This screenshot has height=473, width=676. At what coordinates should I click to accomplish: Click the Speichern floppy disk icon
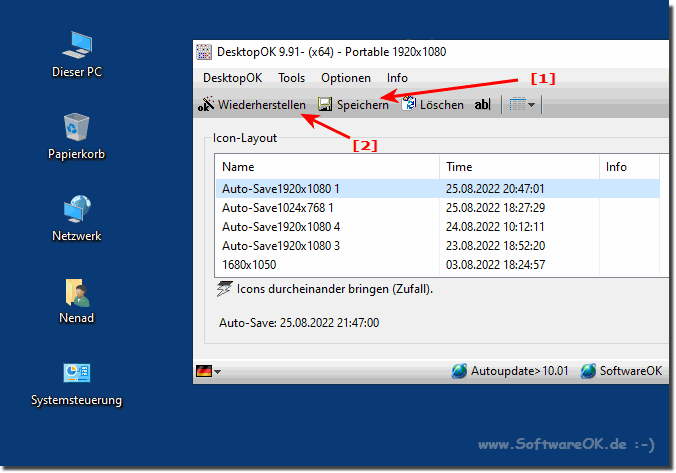325,104
